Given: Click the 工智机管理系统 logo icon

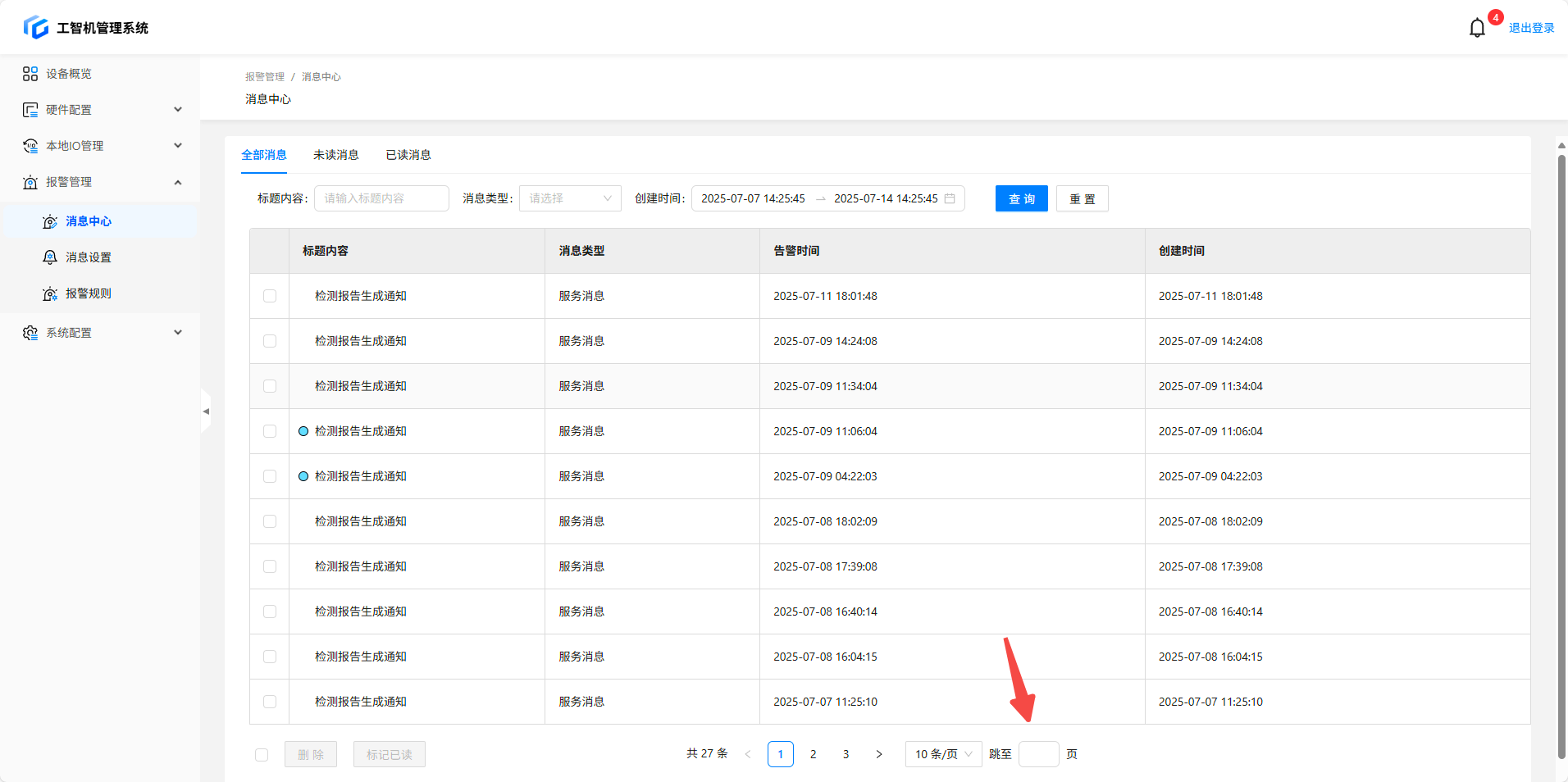Looking at the screenshot, I should (35, 28).
